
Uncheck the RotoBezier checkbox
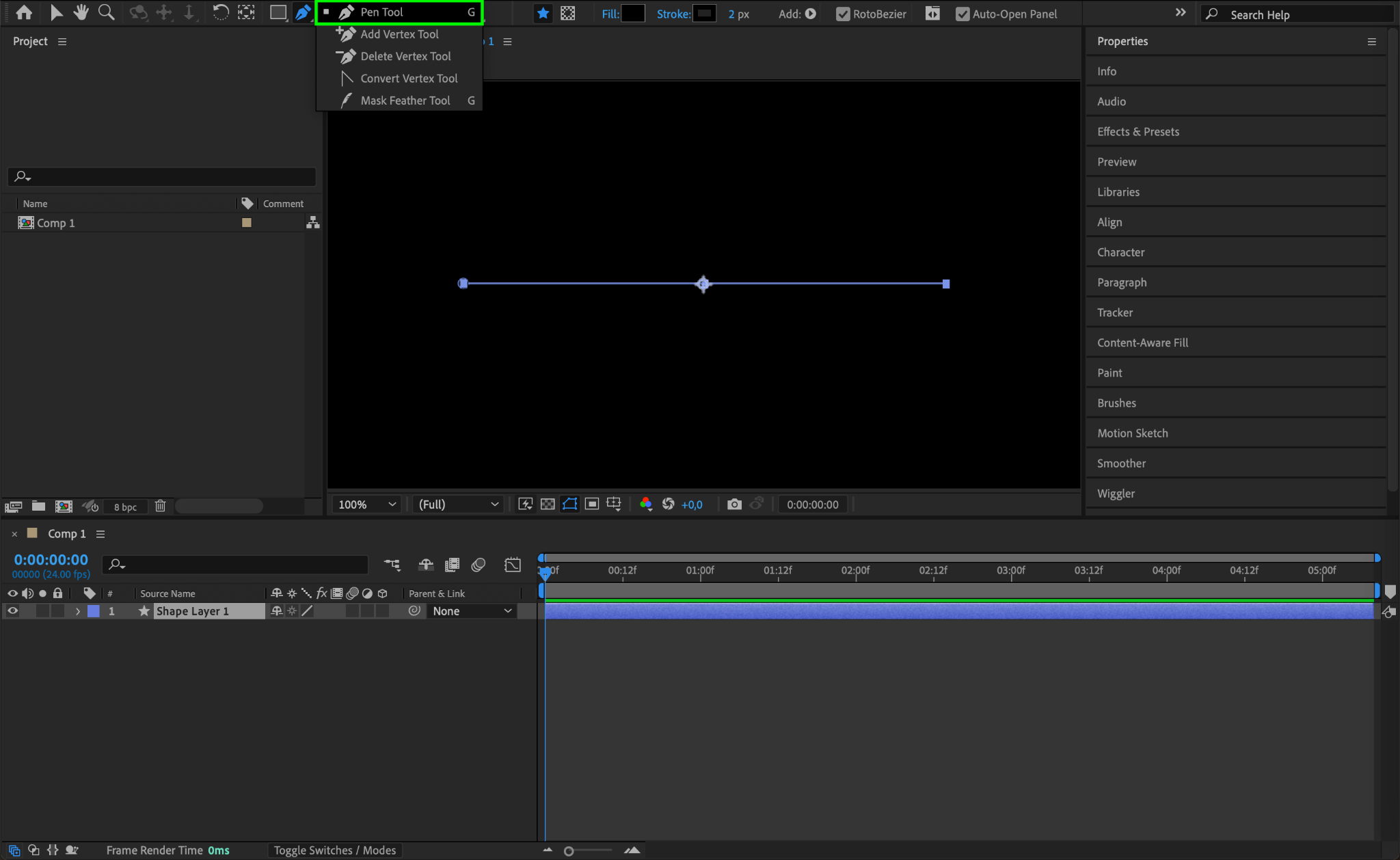[843, 14]
